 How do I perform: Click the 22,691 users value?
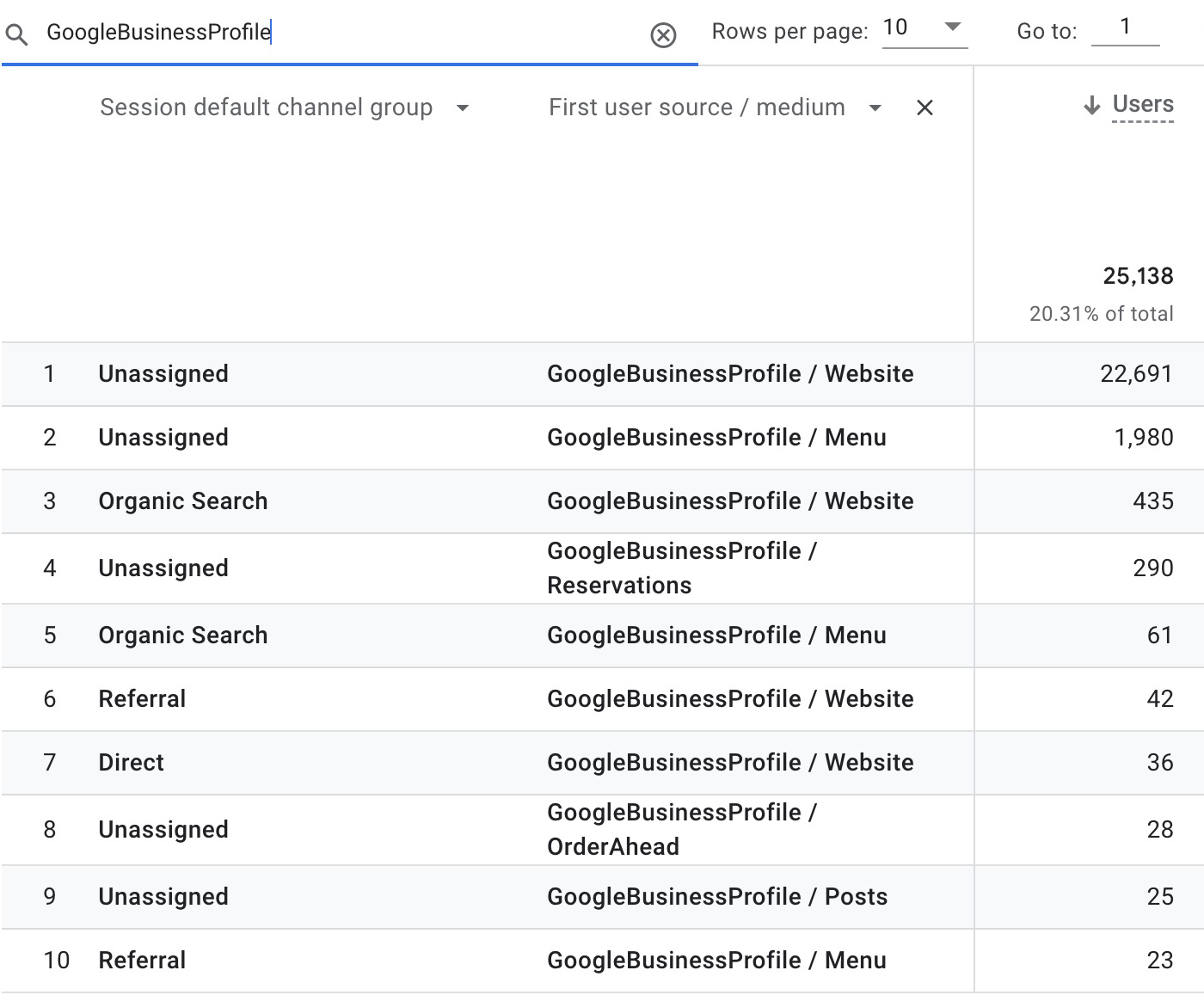tap(1136, 374)
